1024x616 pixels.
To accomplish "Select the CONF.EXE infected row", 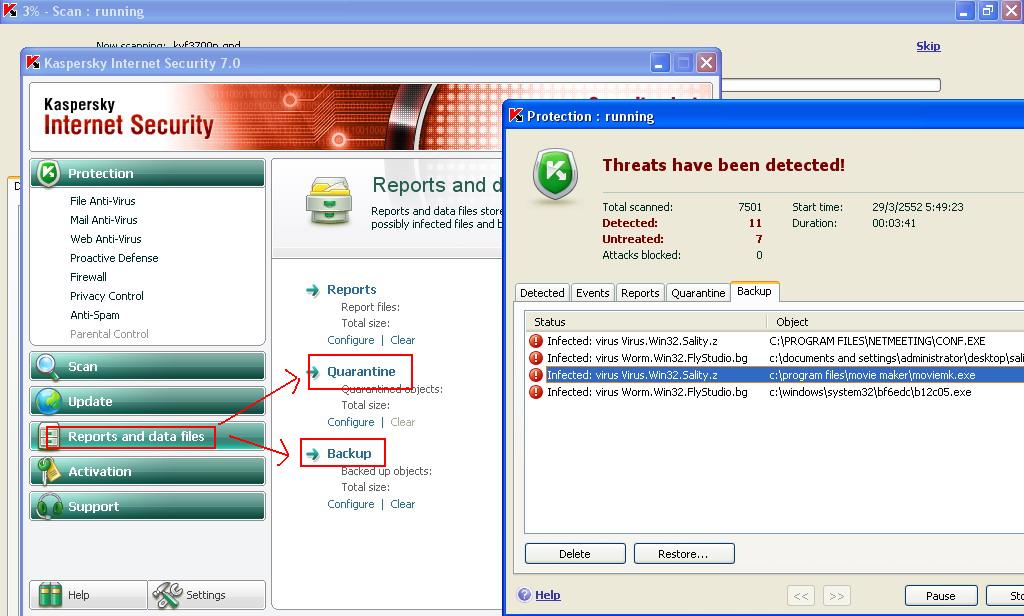I will pyautogui.click(x=775, y=341).
